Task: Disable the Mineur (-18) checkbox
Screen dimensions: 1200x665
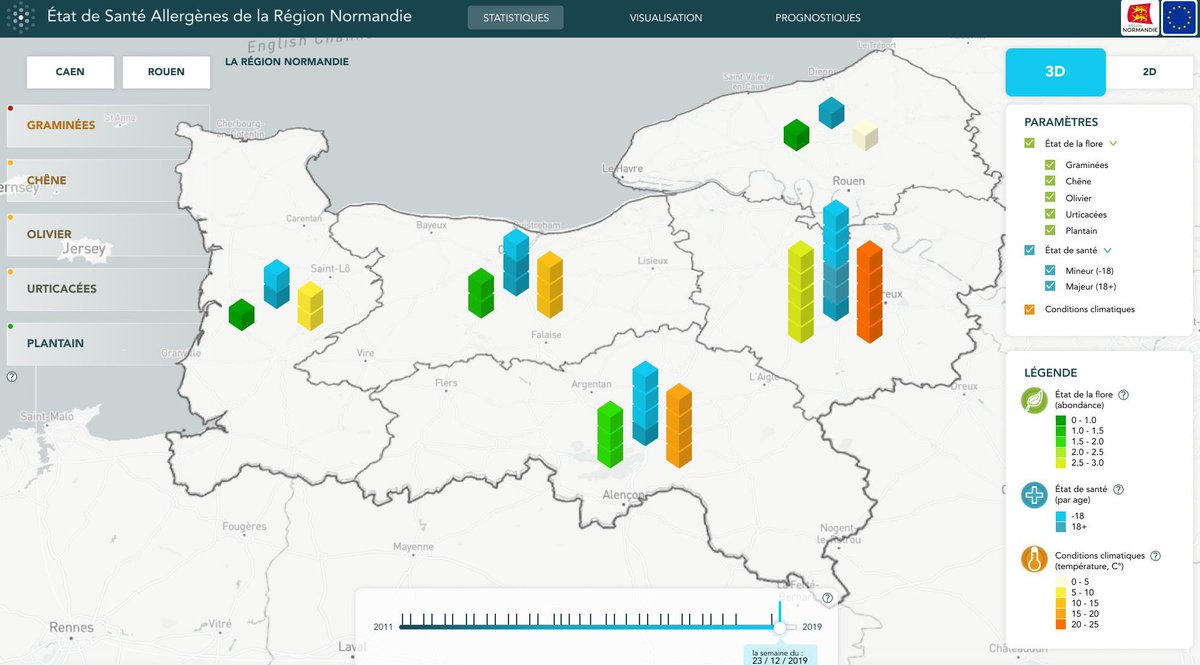Action: click(1049, 270)
